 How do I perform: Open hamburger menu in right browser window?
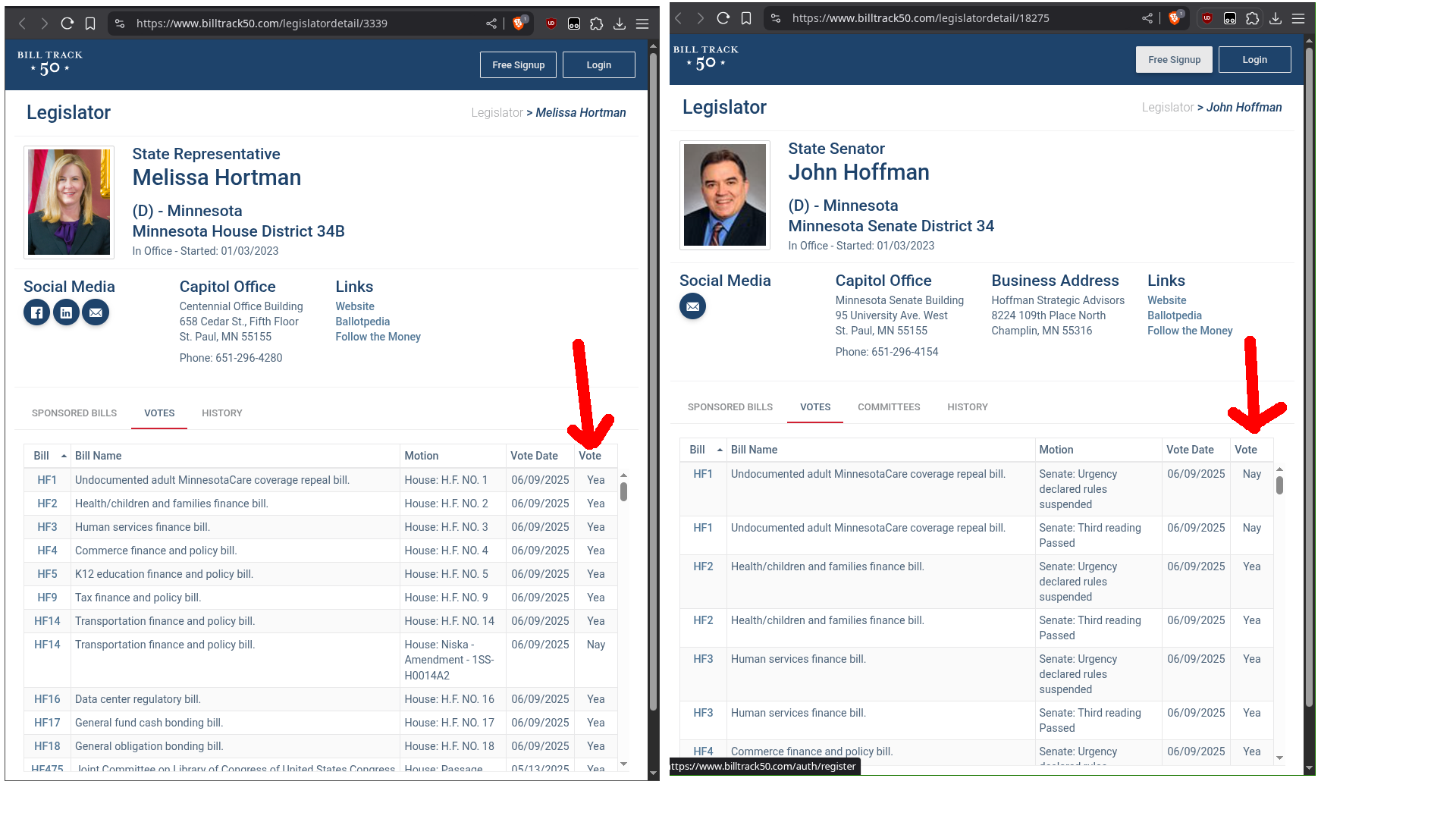pyautogui.click(x=1298, y=18)
